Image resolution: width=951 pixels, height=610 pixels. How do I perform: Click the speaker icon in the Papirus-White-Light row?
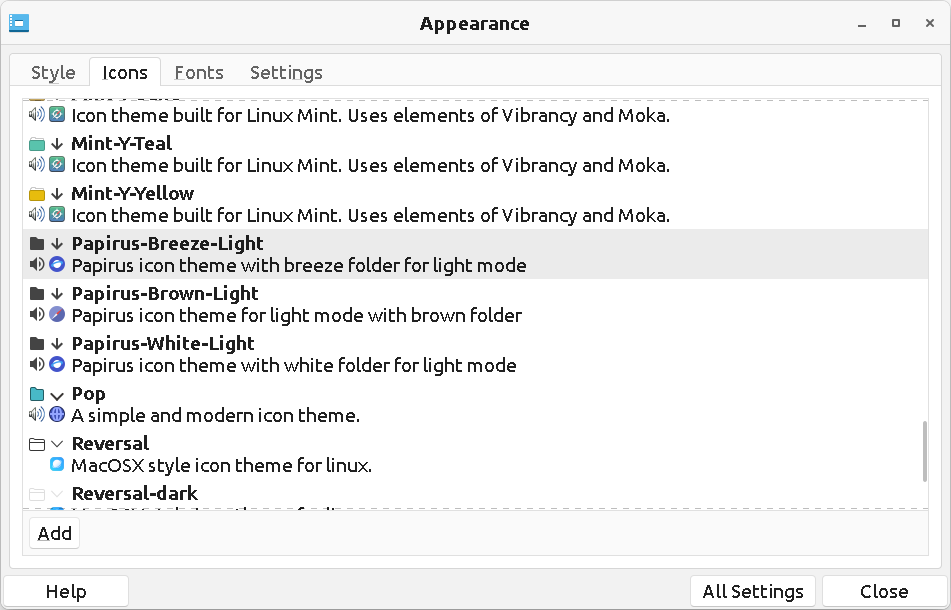click(x=37, y=365)
